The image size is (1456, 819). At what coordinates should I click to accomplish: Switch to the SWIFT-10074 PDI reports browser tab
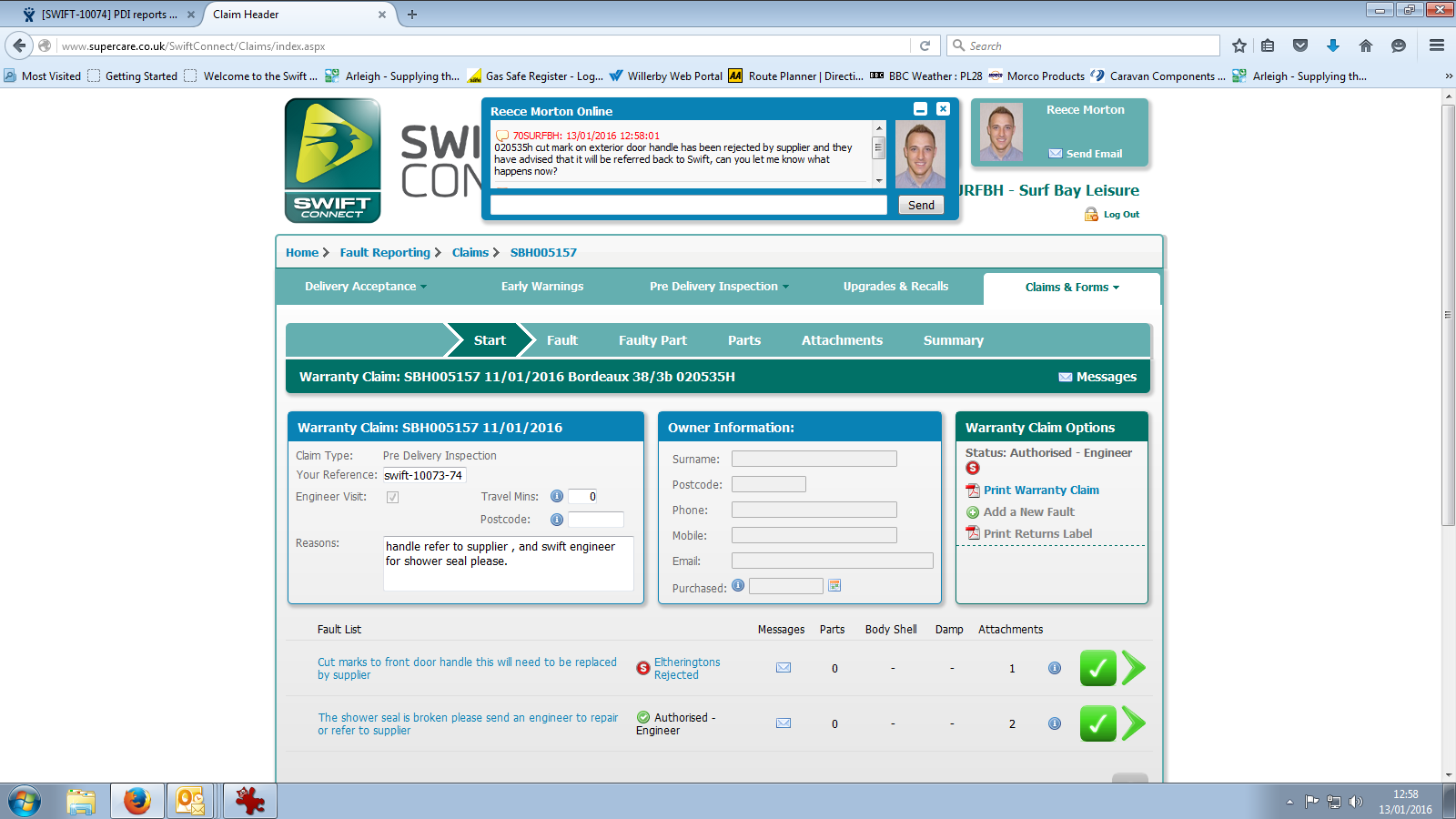click(x=107, y=15)
